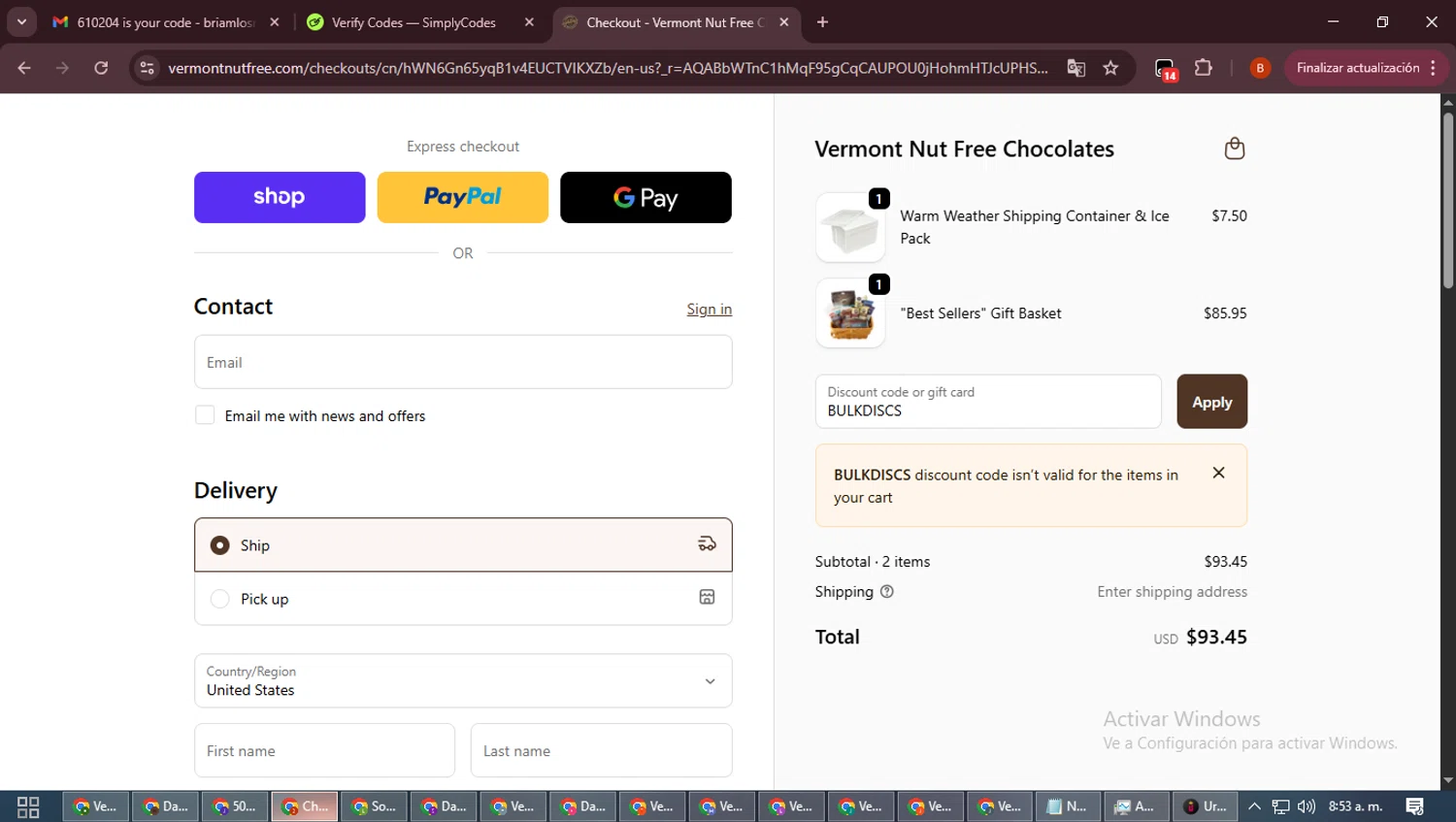Open the cart bag icon

tap(1234, 148)
